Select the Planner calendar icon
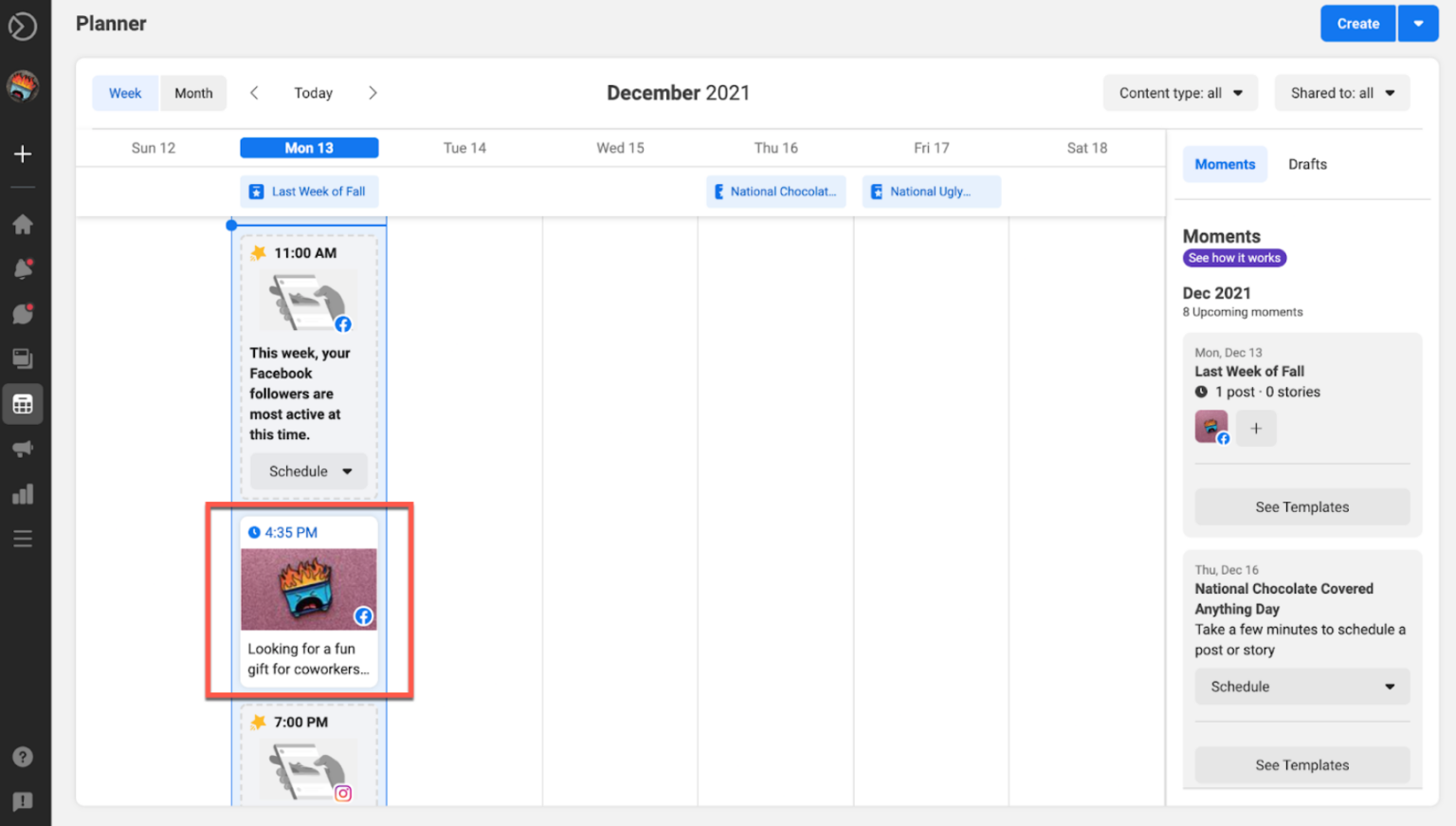1456x826 pixels. click(23, 403)
